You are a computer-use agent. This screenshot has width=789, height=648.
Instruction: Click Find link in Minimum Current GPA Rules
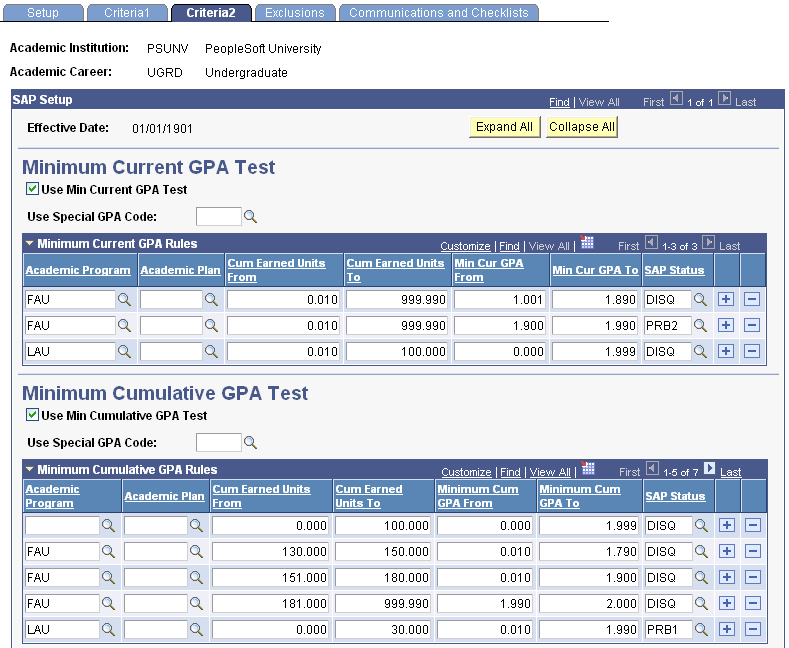click(509, 246)
